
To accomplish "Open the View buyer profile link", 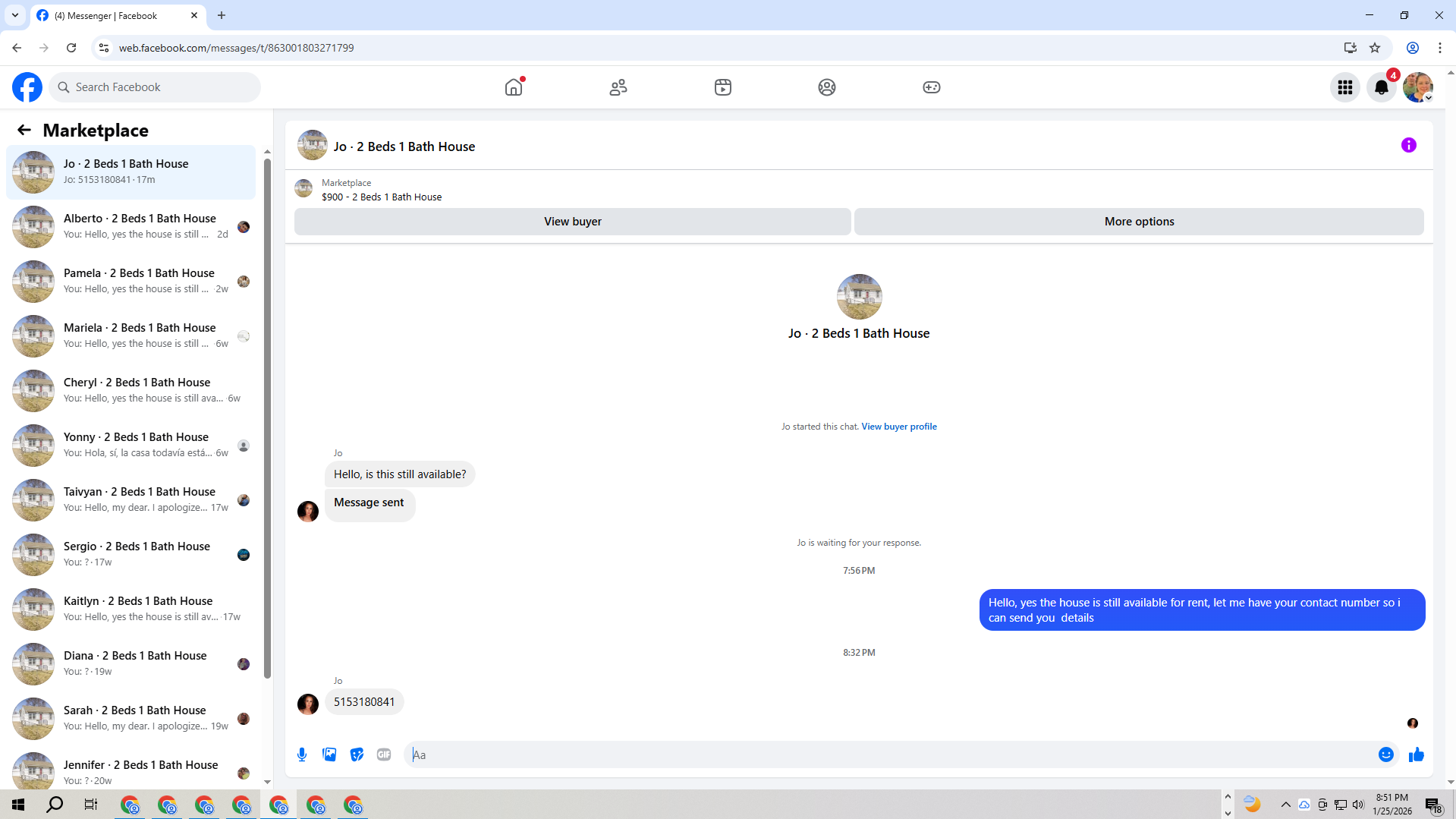I will 899,427.
